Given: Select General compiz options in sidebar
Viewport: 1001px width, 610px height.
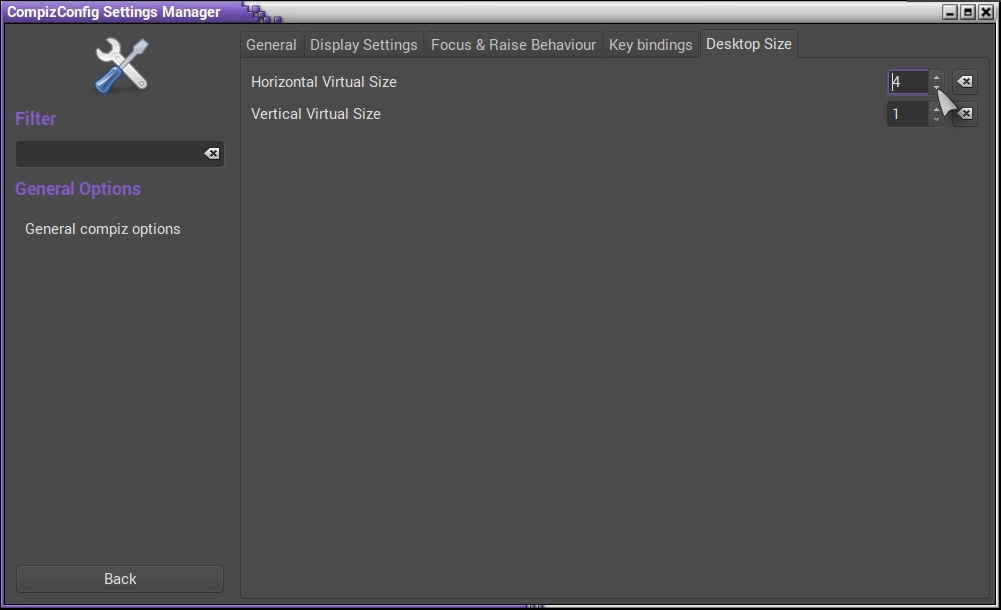Looking at the screenshot, I should pyautogui.click(x=103, y=229).
